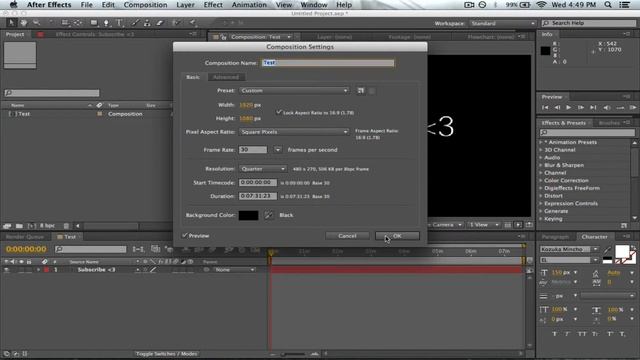Click the timeline zoom slider

(x=293, y=354)
